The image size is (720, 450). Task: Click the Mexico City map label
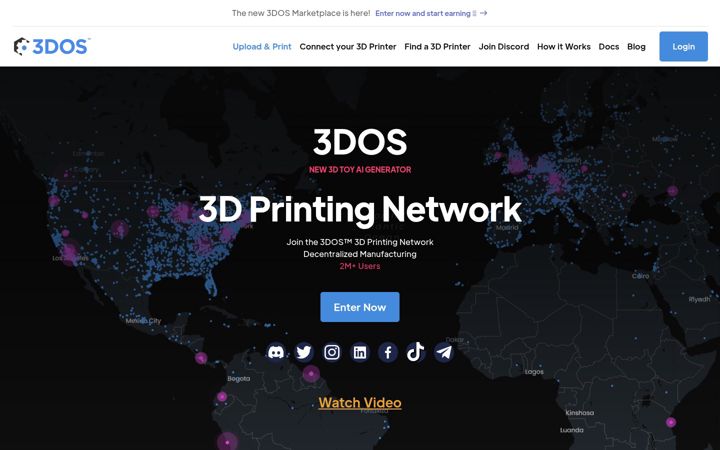[143, 321]
